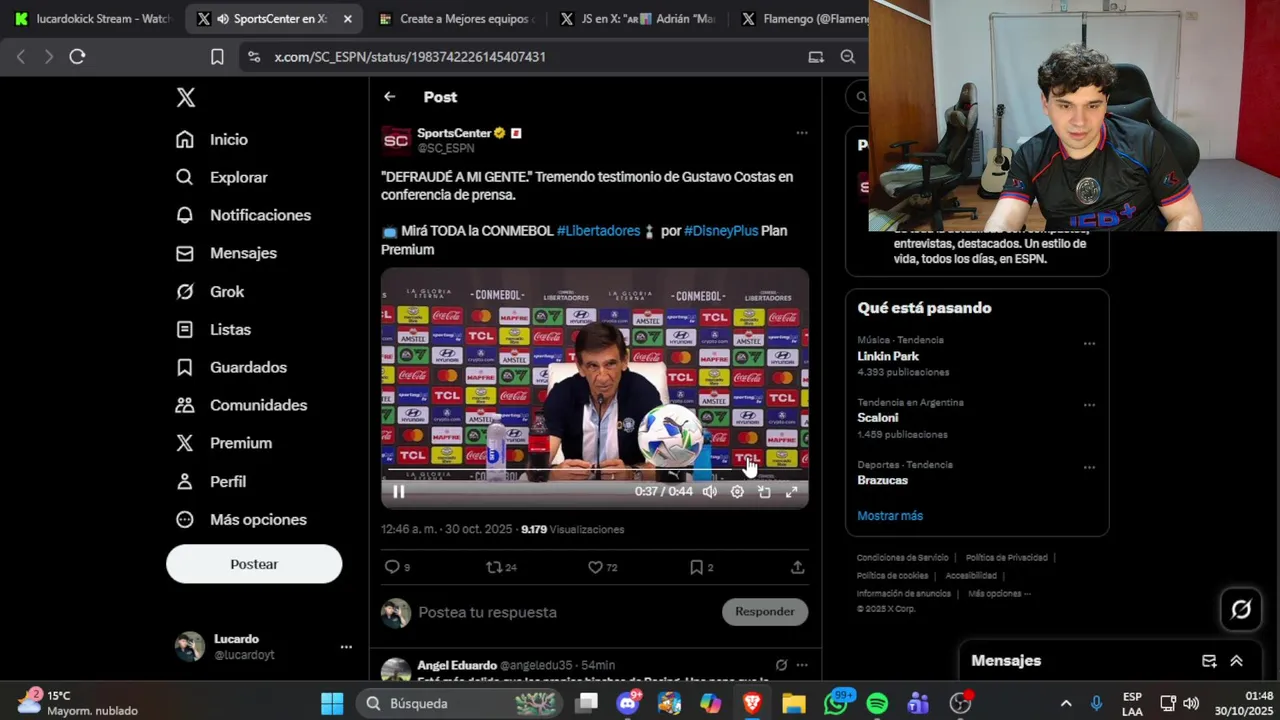This screenshot has height=720, width=1280.
Task: Open the X logo home icon
Action: click(x=186, y=97)
